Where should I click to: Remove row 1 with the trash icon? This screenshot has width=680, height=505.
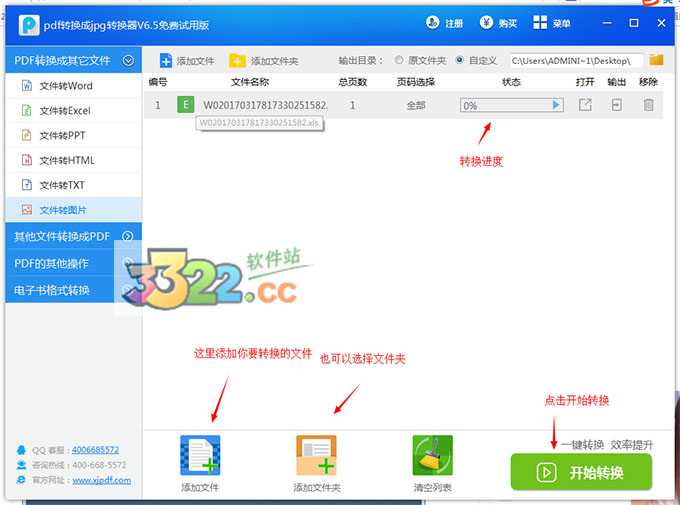pyautogui.click(x=648, y=105)
